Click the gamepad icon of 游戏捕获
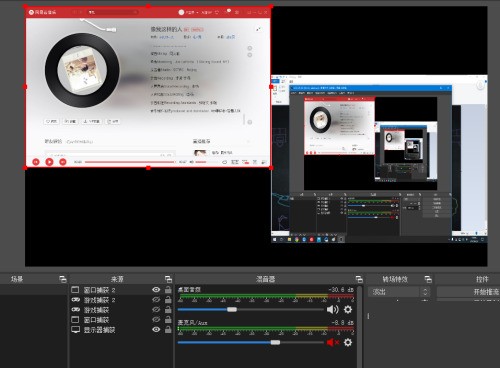 coord(75,310)
